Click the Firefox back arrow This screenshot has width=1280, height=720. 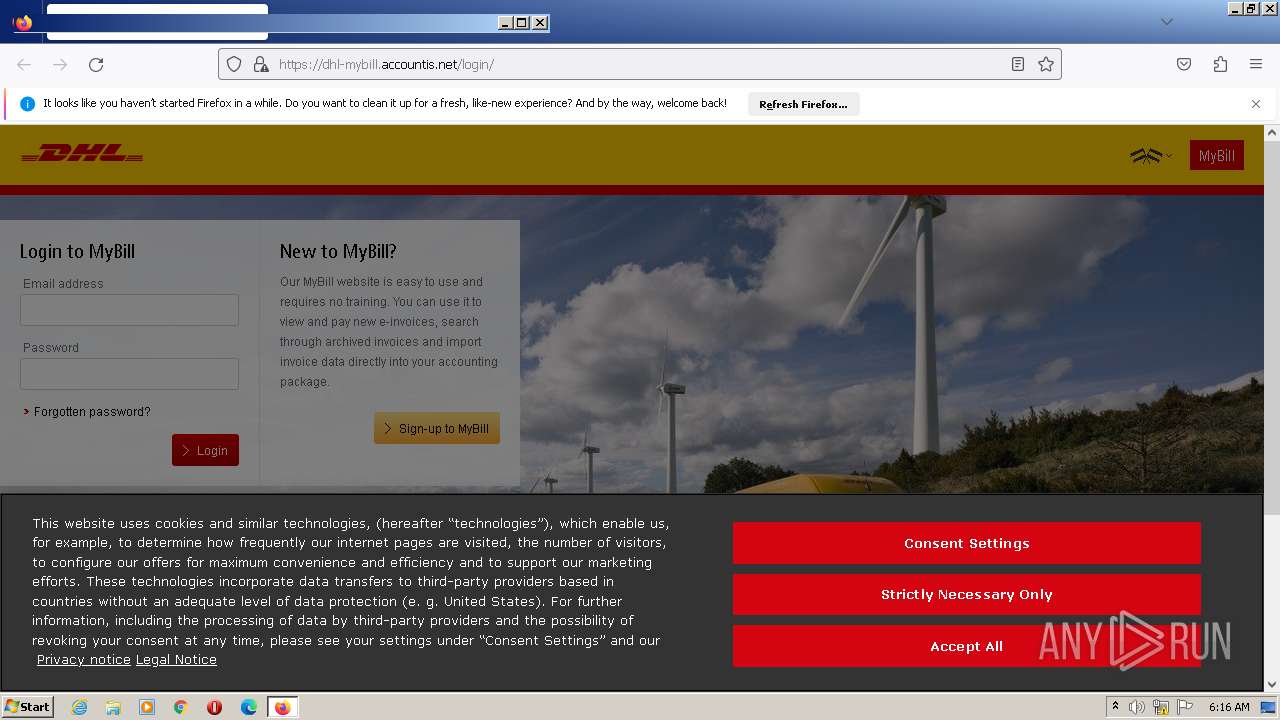click(x=24, y=64)
